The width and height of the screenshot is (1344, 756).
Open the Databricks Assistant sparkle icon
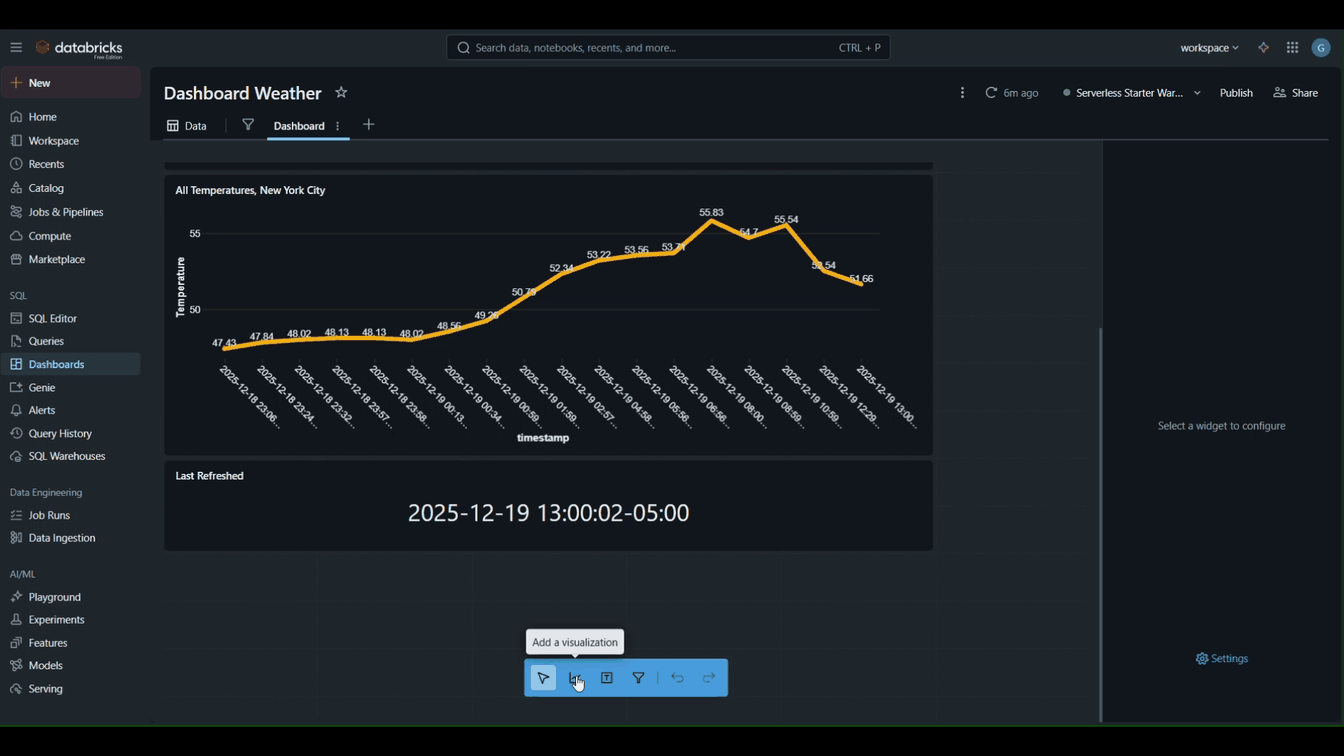point(1264,48)
